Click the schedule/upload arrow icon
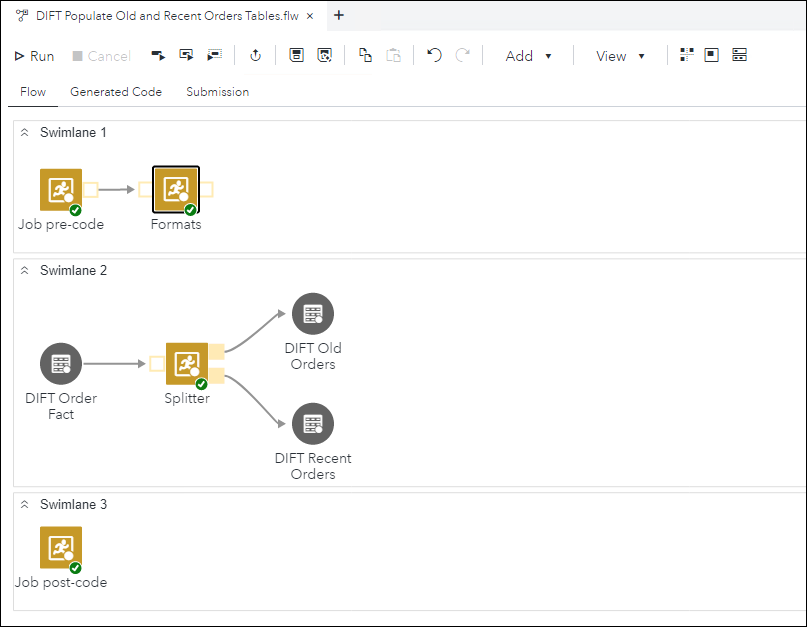 coord(255,55)
